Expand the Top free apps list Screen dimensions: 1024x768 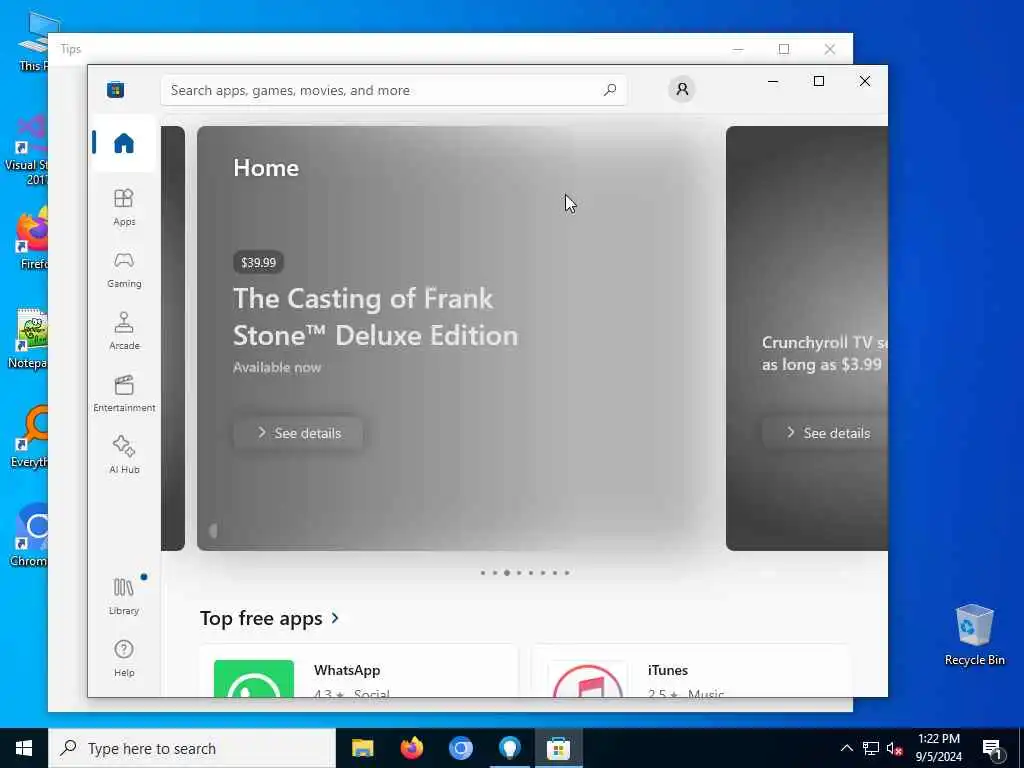pyautogui.click(x=335, y=617)
